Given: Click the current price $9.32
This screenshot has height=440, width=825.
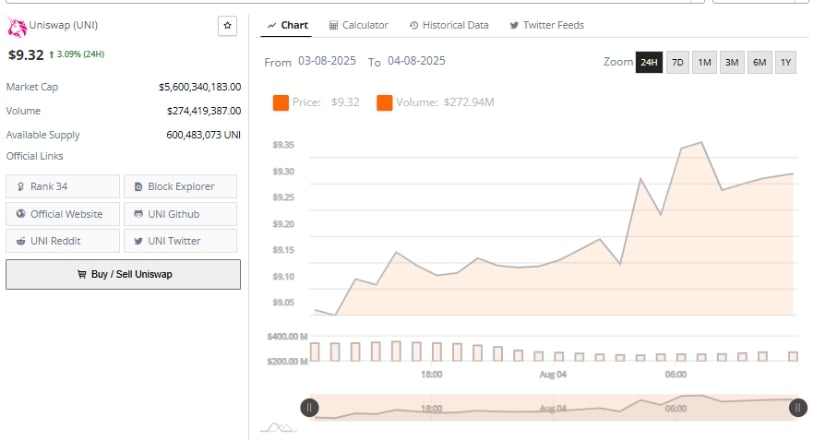Looking at the screenshot, I should [x=26, y=55].
